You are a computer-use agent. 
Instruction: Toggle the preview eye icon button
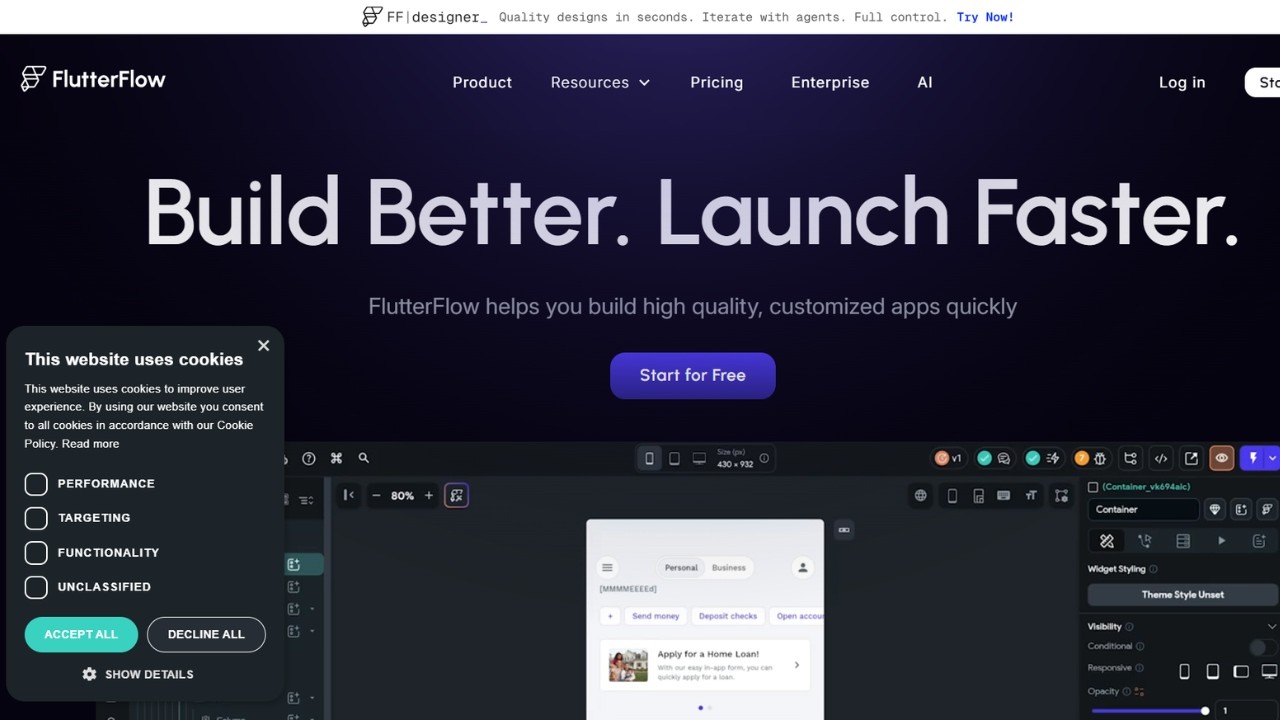pos(1221,458)
